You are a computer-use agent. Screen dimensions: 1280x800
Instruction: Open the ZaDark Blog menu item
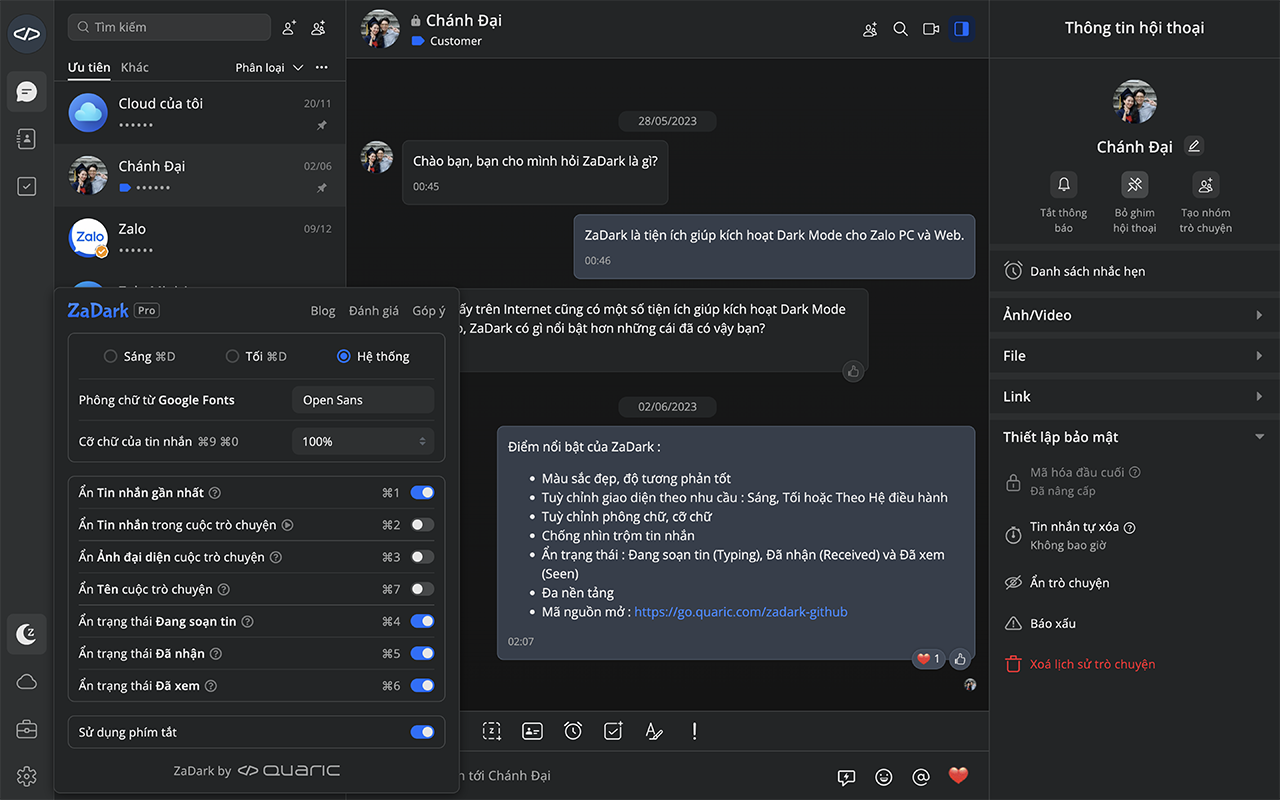pos(323,310)
